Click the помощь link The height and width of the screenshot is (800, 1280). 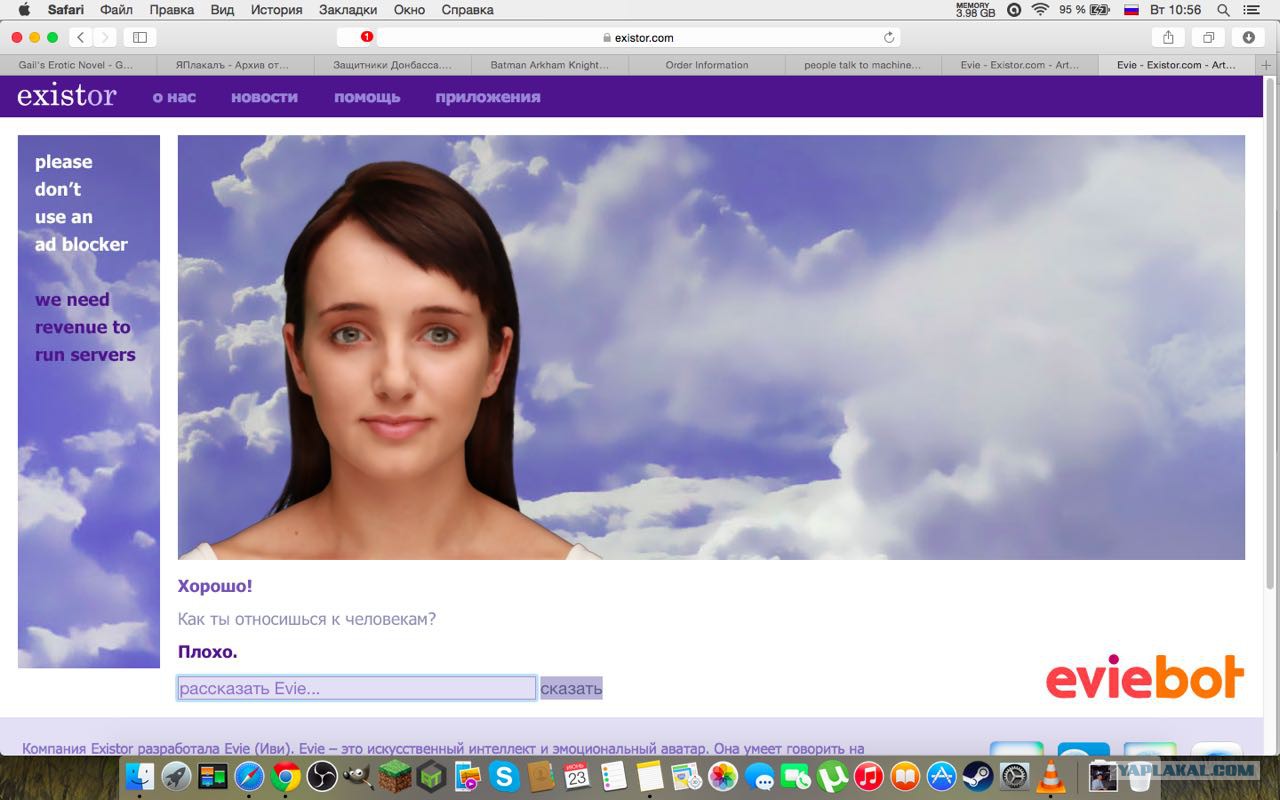tap(367, 97)
